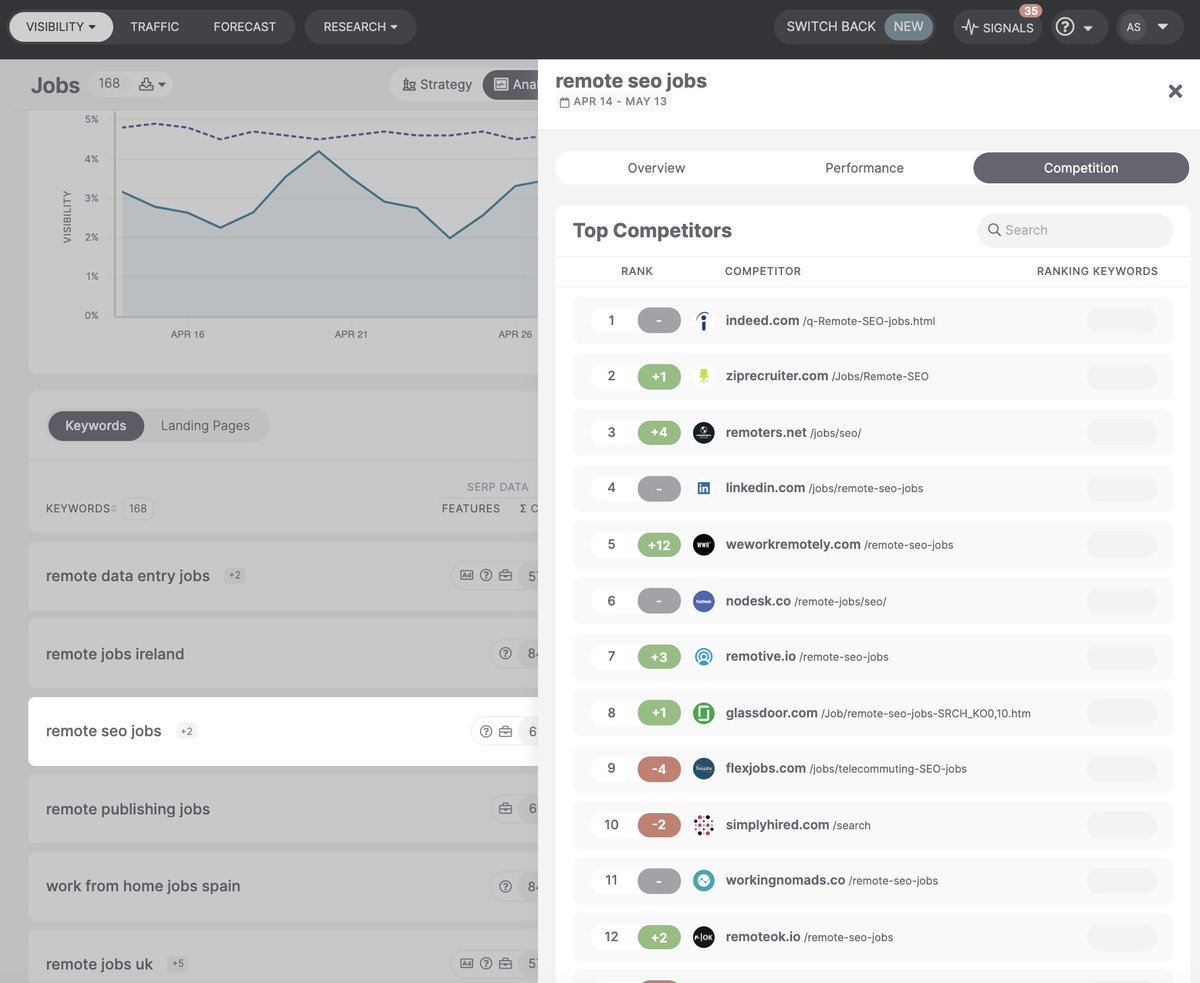Select the remote jobs uk keyword
This screenshot has width=1200, height=983.
pyautogui.click(x=100, y=964)
